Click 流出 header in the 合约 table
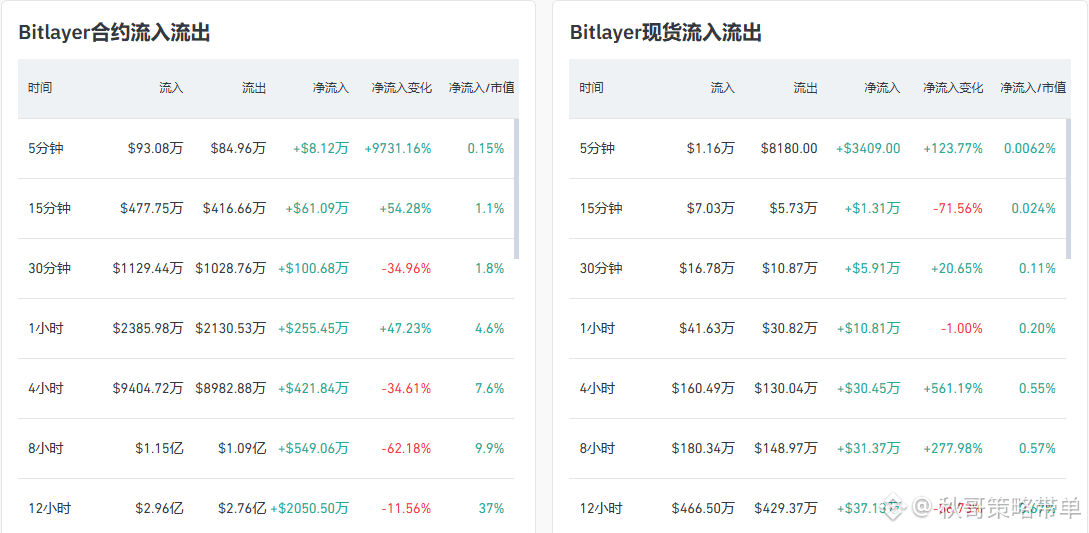Screen dimensions: 1089x533 tap(254, 88)
